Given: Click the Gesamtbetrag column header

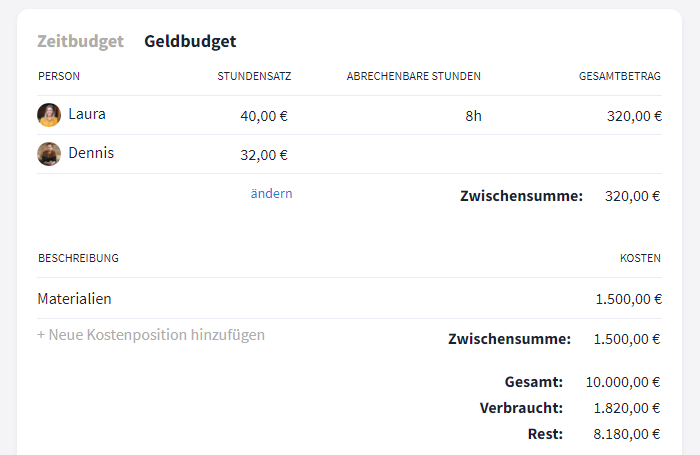Looking at the screenshot, I should (x=619, y=76).
